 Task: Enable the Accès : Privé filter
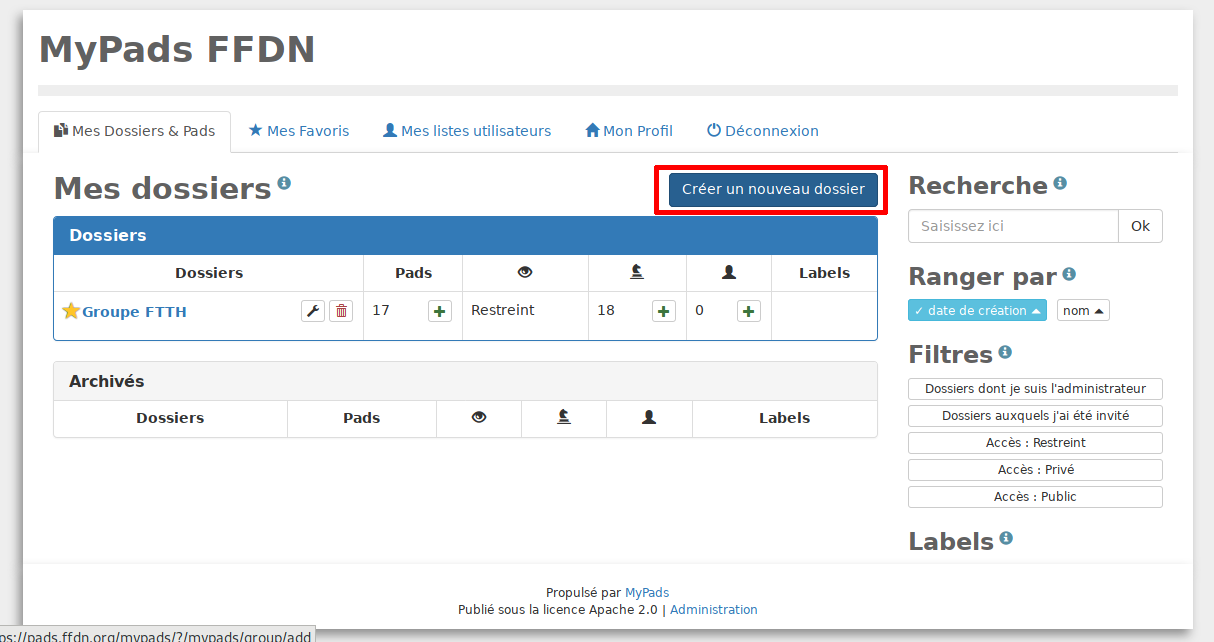click(x=1035, y=470)
